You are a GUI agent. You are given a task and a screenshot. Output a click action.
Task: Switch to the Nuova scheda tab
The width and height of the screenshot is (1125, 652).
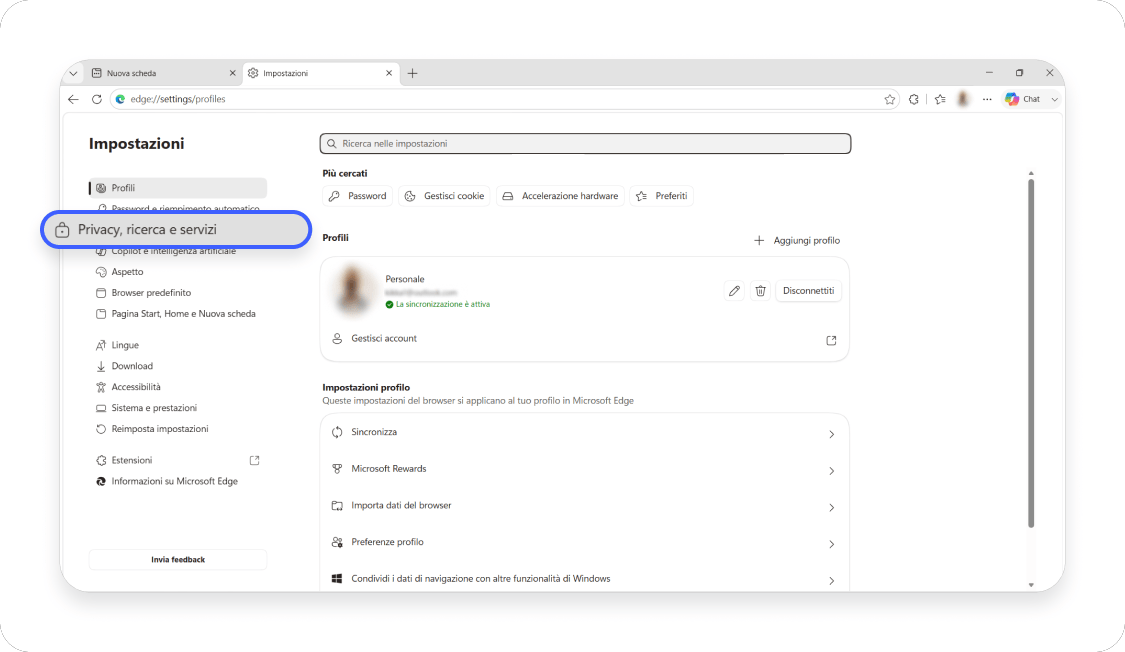(x=164, y=73)
